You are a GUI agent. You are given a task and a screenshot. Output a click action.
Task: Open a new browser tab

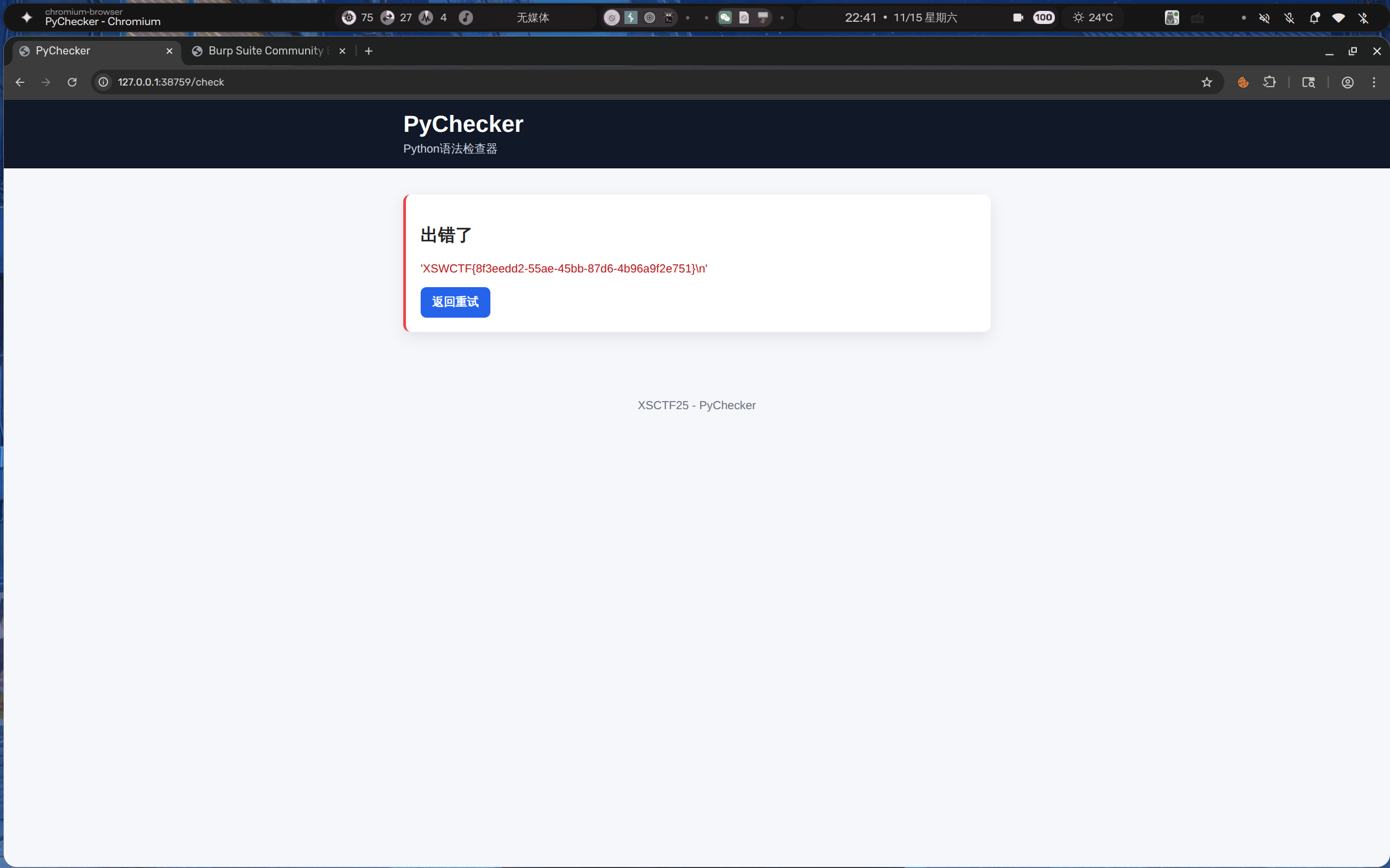pyautogui.click(x=368, y=51)
